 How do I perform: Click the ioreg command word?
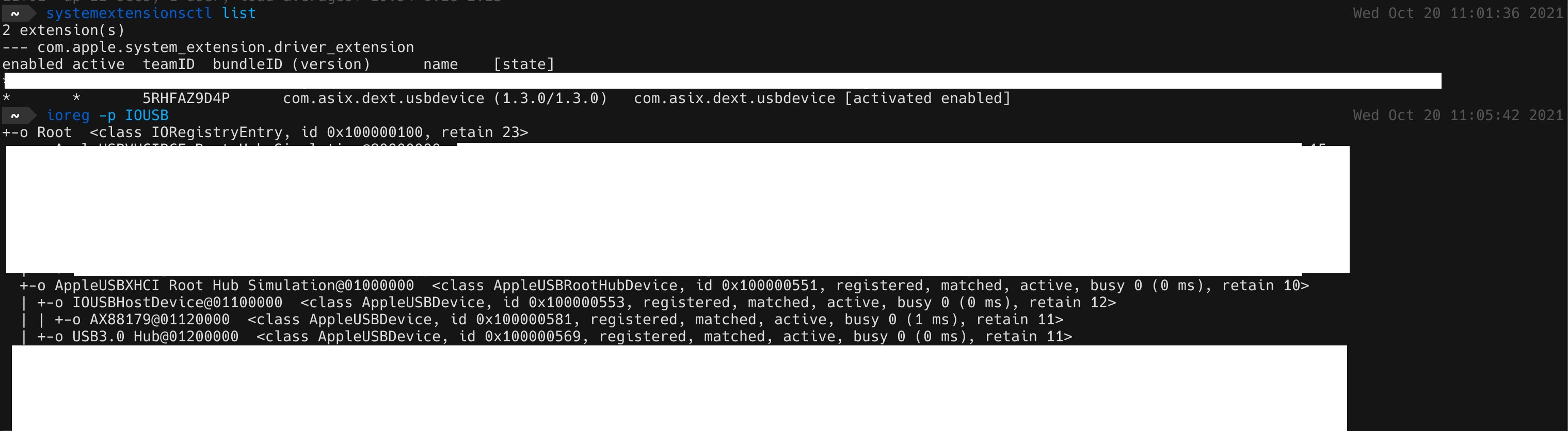point(68,115)
